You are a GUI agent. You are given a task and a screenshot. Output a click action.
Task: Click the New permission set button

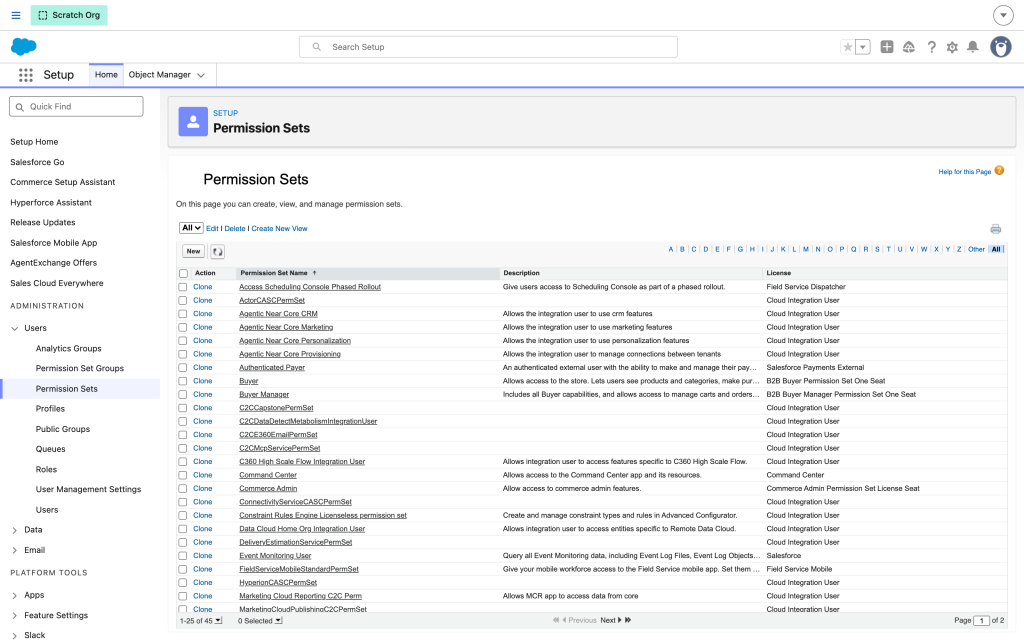click(x=193, y=251)
